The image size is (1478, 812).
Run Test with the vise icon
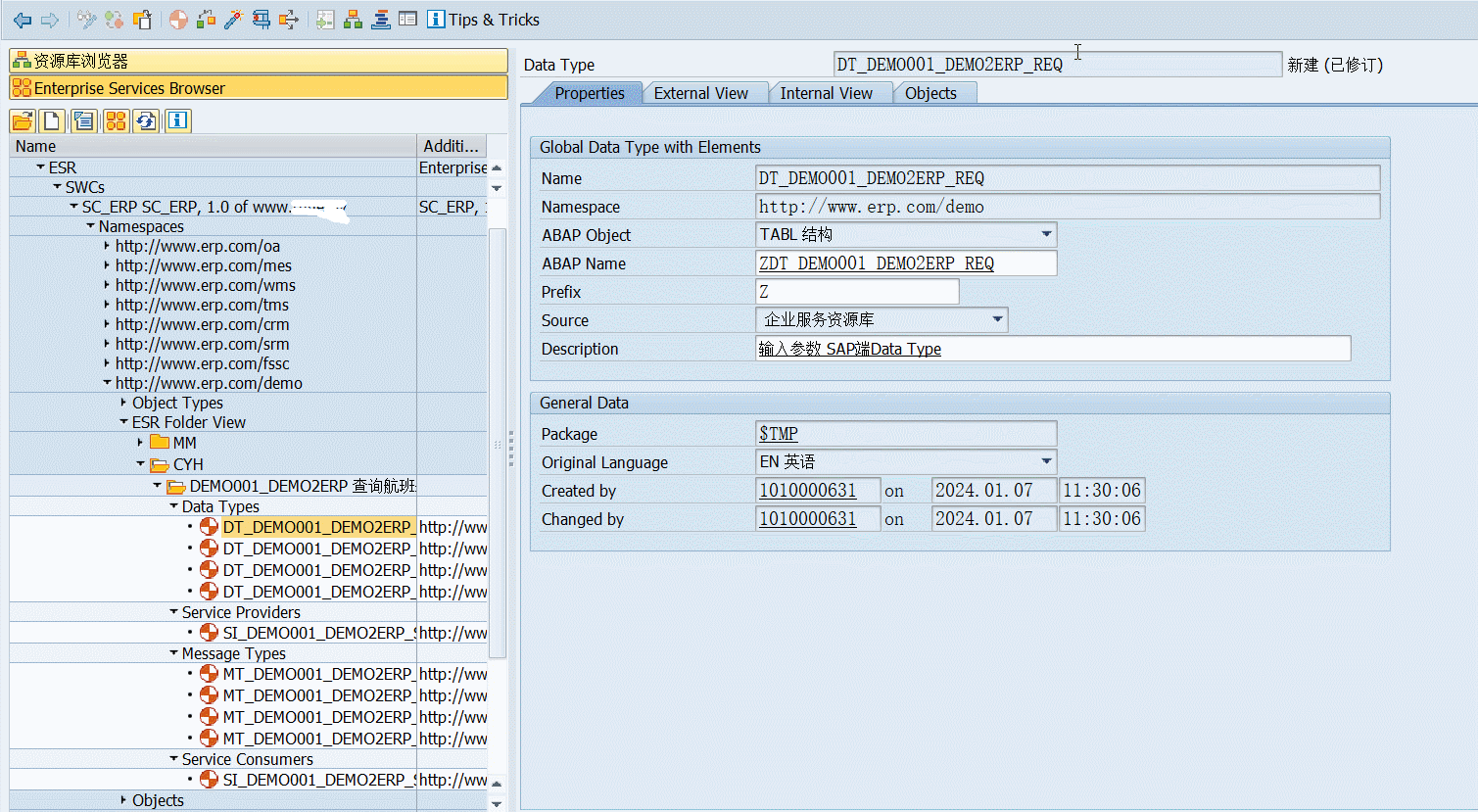(262, 20)
